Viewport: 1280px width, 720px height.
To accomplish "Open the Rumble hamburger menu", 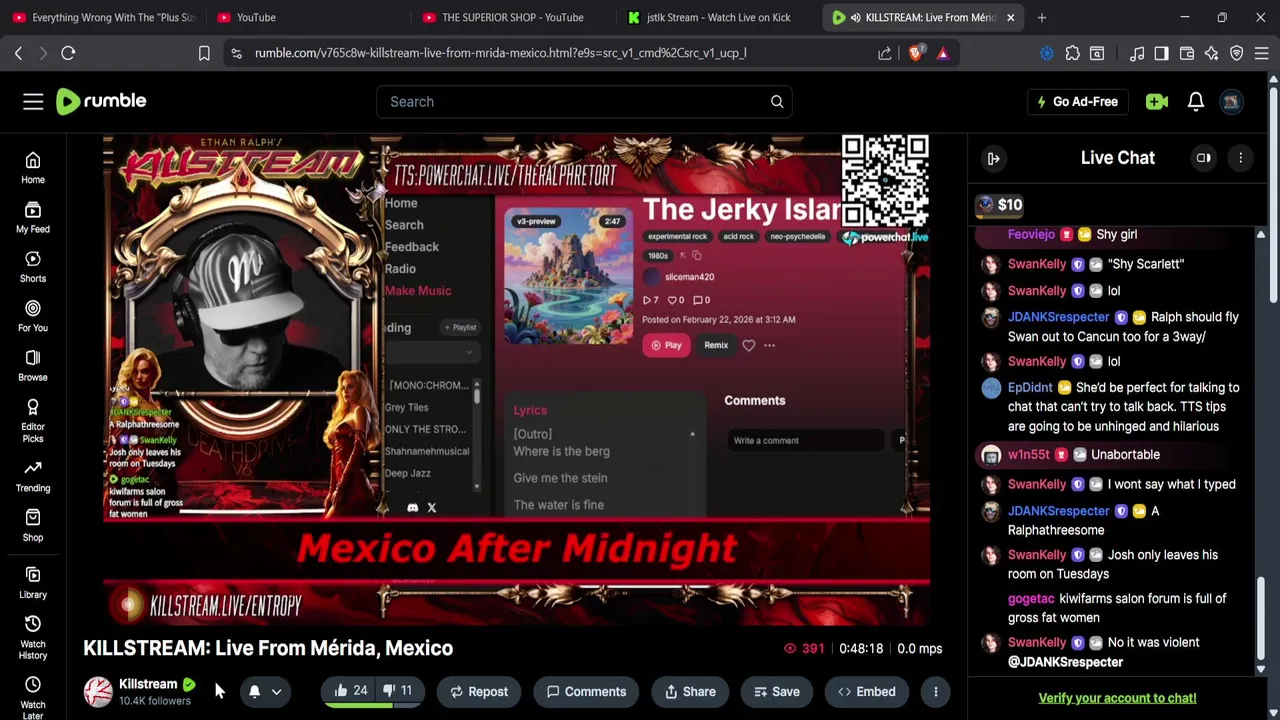I will 33,101.
